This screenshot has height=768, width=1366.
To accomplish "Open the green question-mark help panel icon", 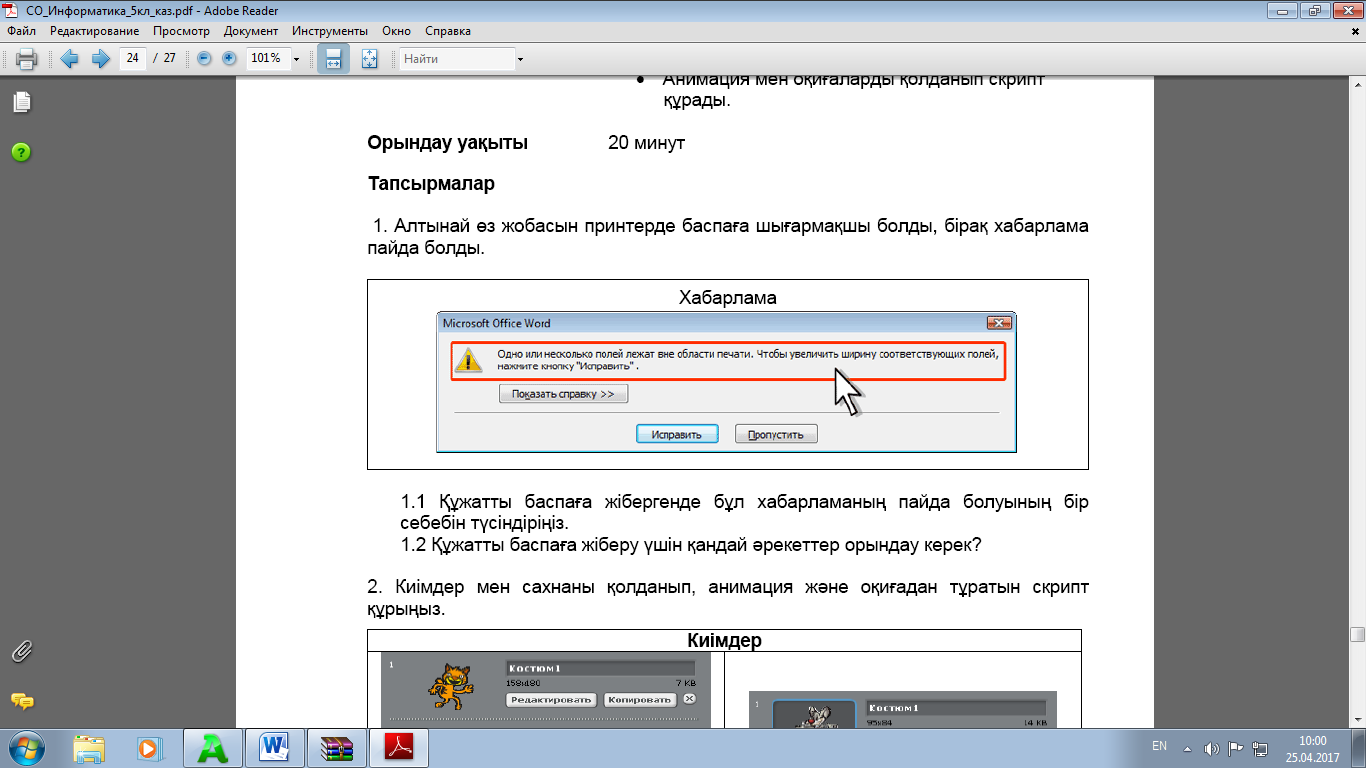I will pyautogui.click(x=21, y=152).
